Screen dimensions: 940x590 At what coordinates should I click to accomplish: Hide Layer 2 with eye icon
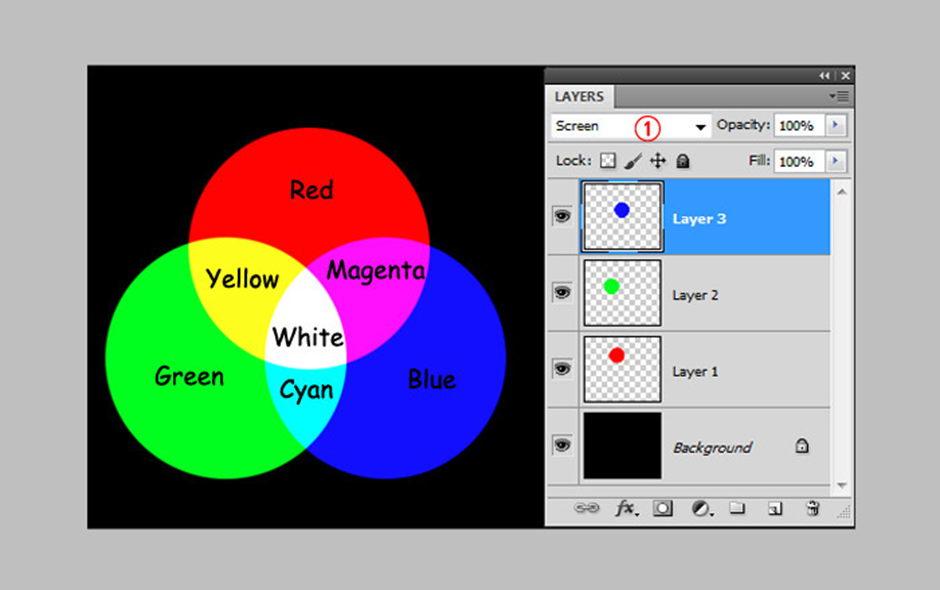coord(562,293)
